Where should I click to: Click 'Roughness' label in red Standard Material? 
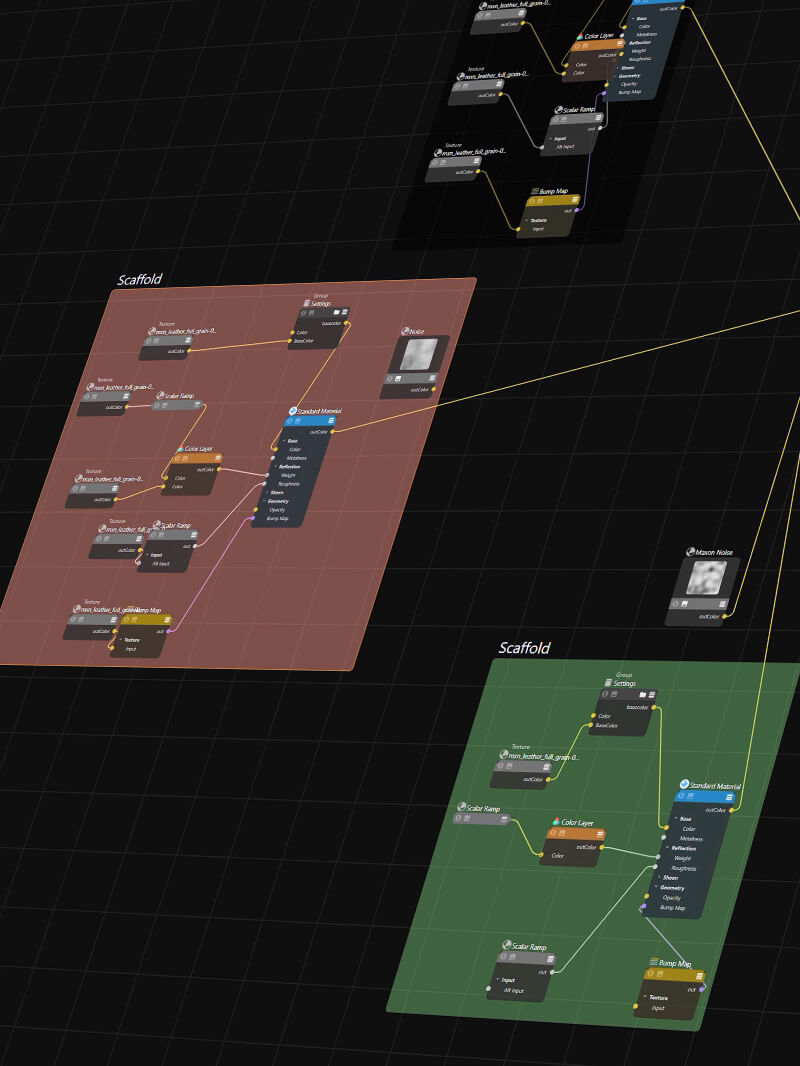click(289, 484)
